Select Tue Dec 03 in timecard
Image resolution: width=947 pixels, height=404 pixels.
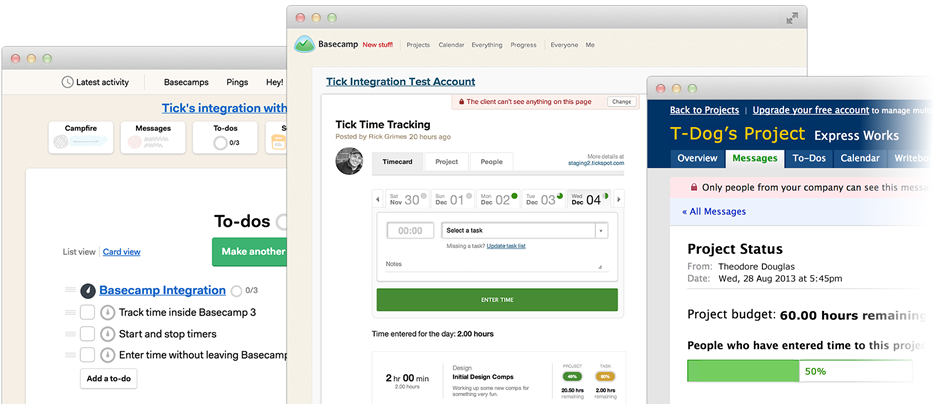pyautogui.click(x=543, y=199)
